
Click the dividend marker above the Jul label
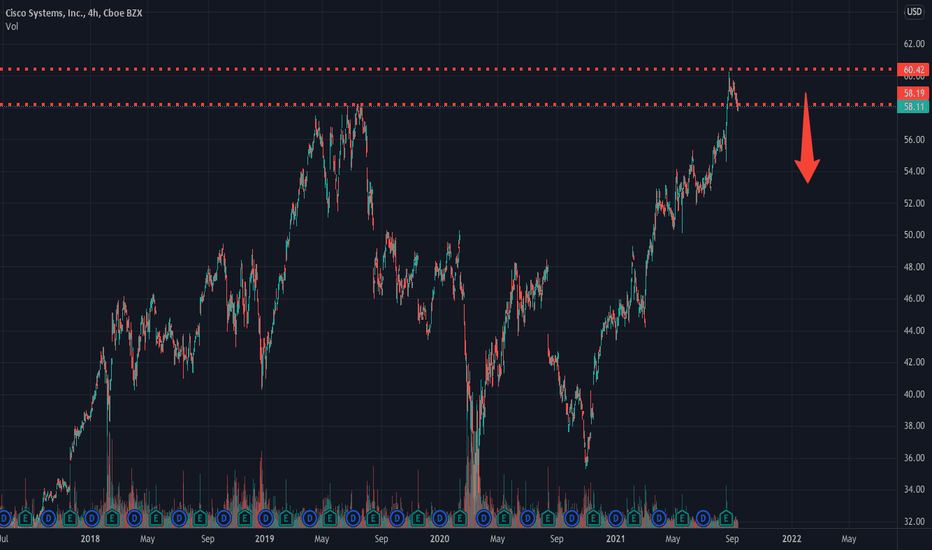click(x=4, y=518)
